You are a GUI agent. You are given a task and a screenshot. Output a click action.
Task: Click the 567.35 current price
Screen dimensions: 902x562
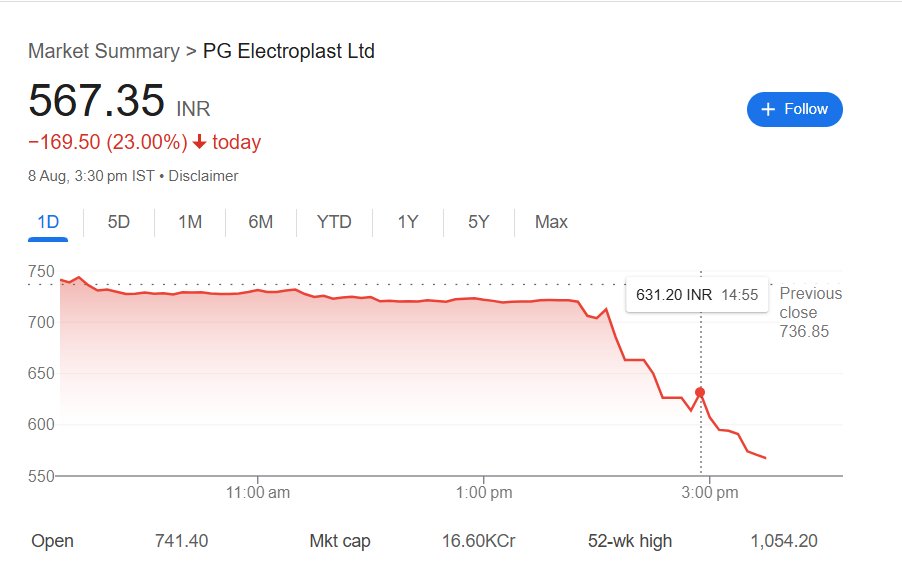[96, 101]
